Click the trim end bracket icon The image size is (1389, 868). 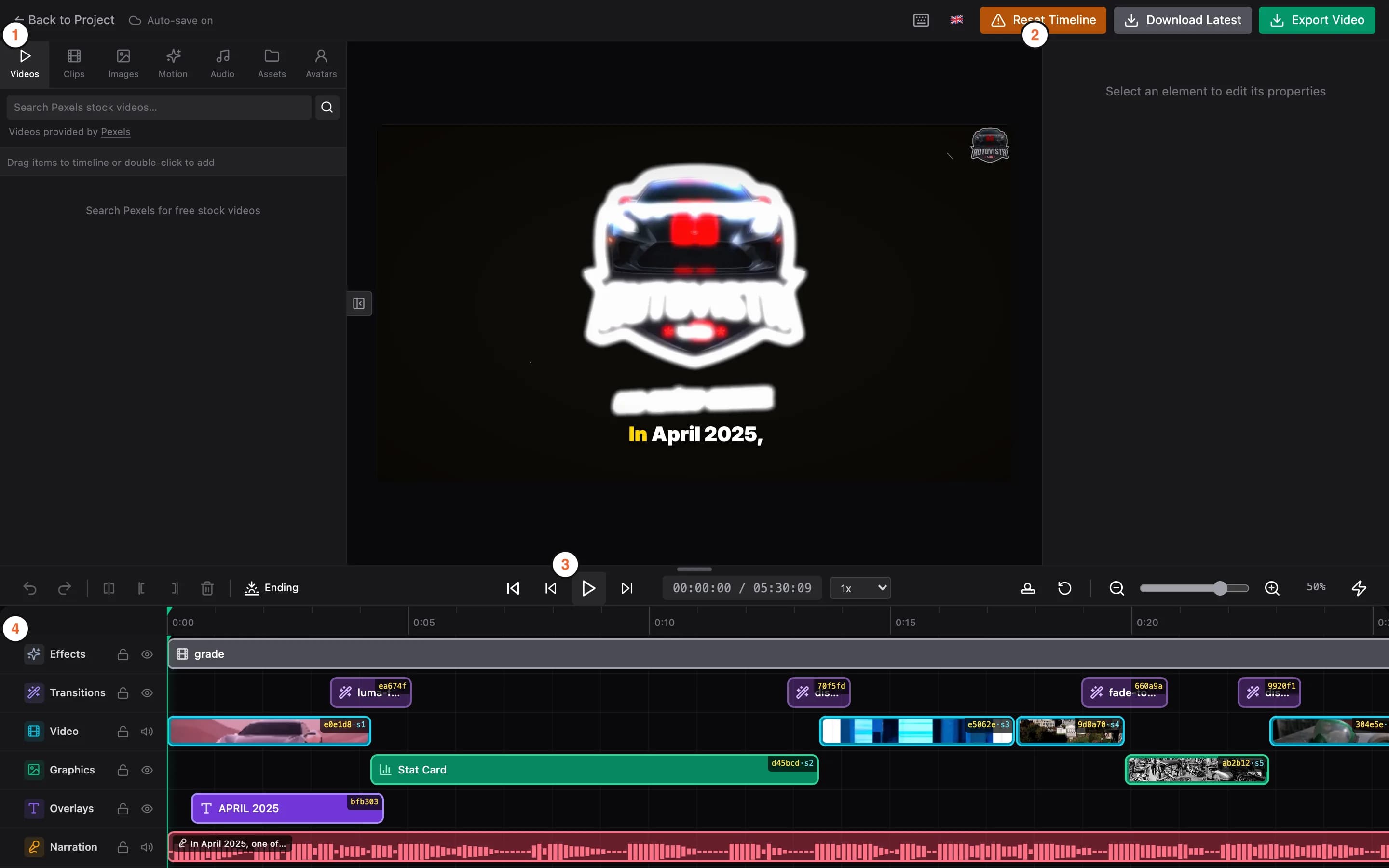[175, 588]
